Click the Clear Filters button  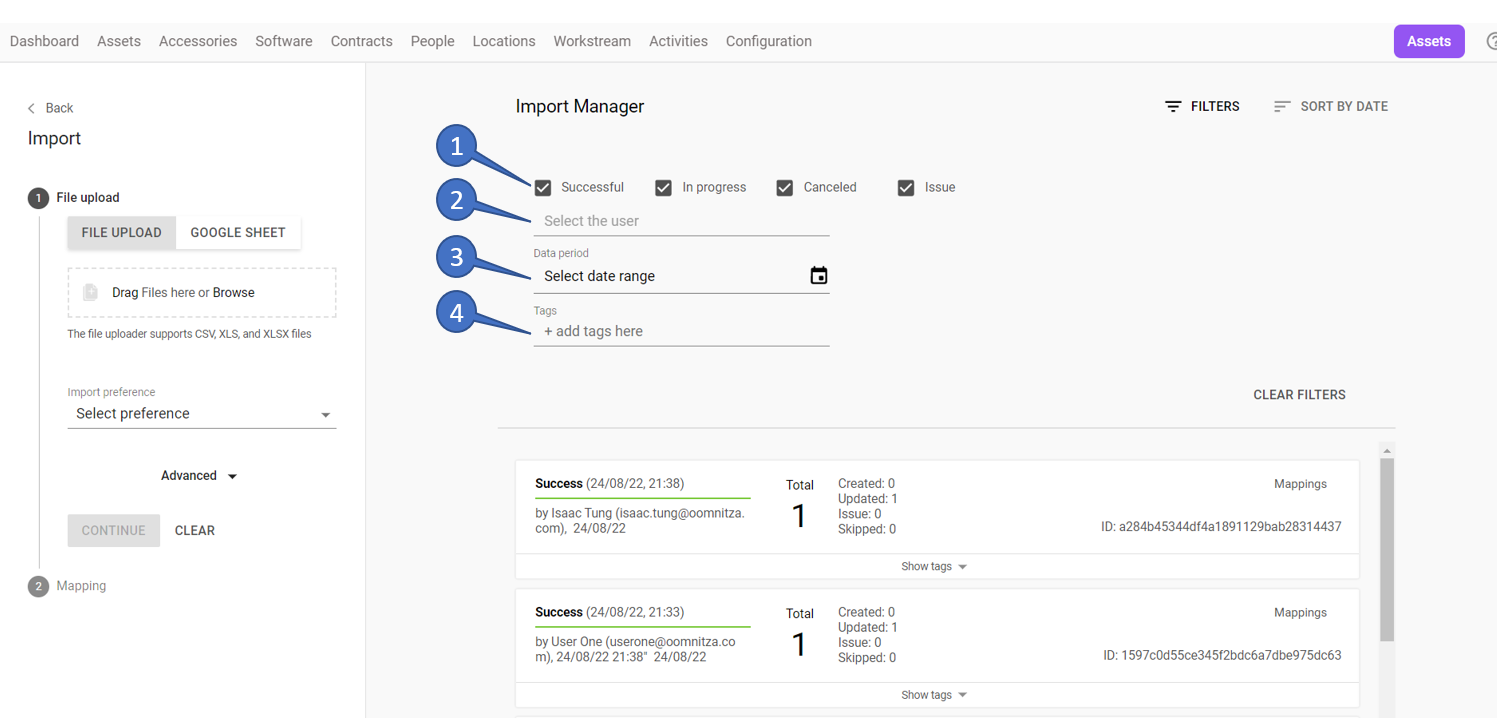click(1299, 395)
